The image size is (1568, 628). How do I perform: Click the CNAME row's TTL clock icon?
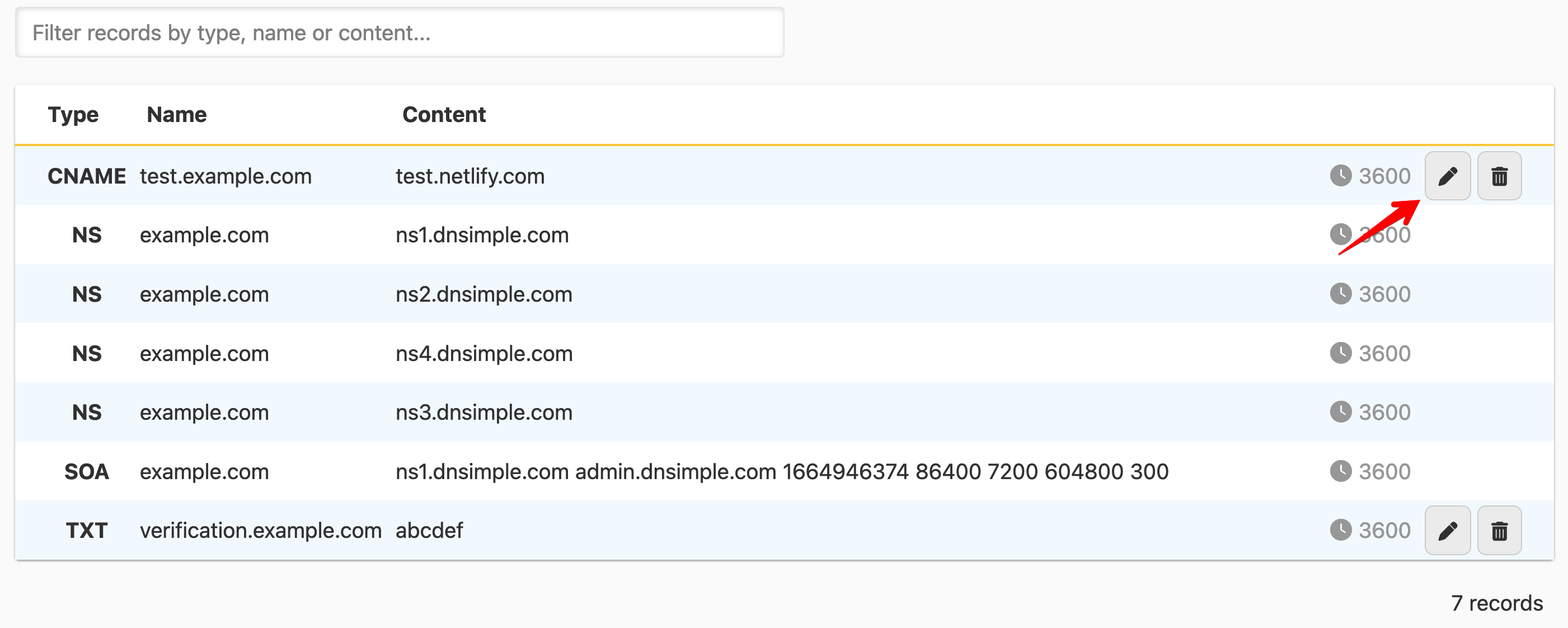[x=1340, y=175]
